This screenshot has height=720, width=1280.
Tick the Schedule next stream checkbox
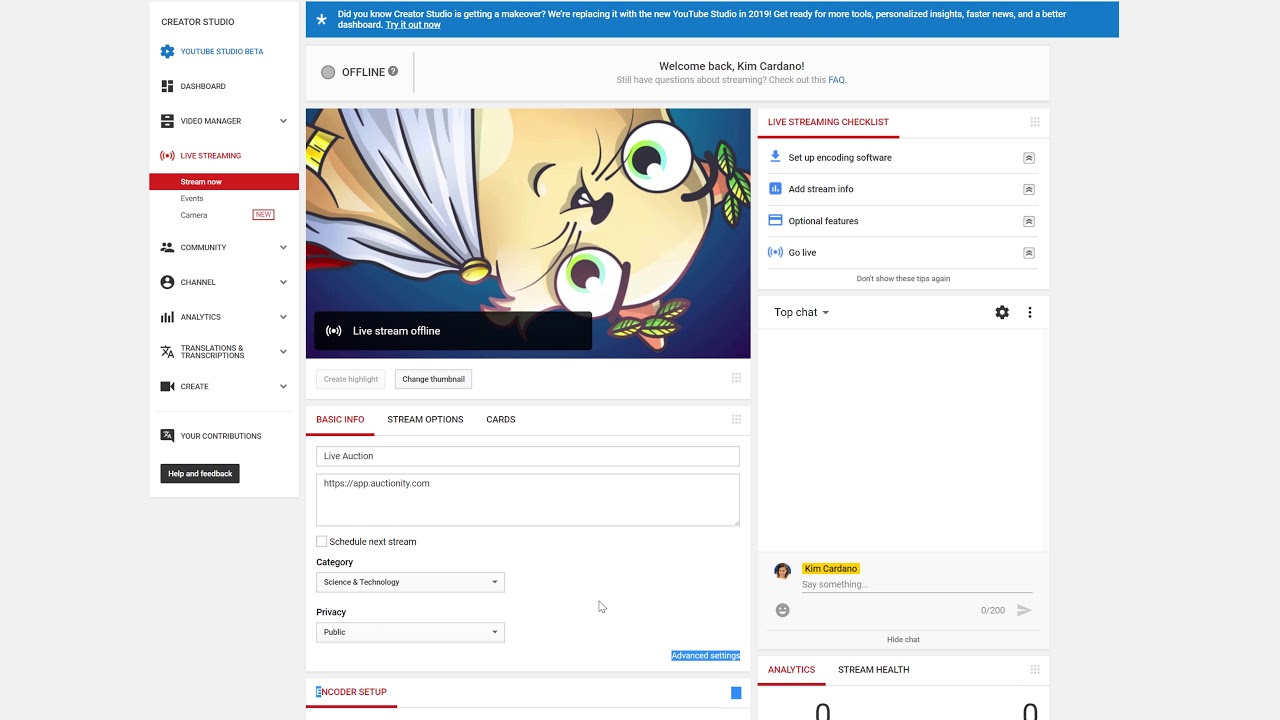coord(322,542)
